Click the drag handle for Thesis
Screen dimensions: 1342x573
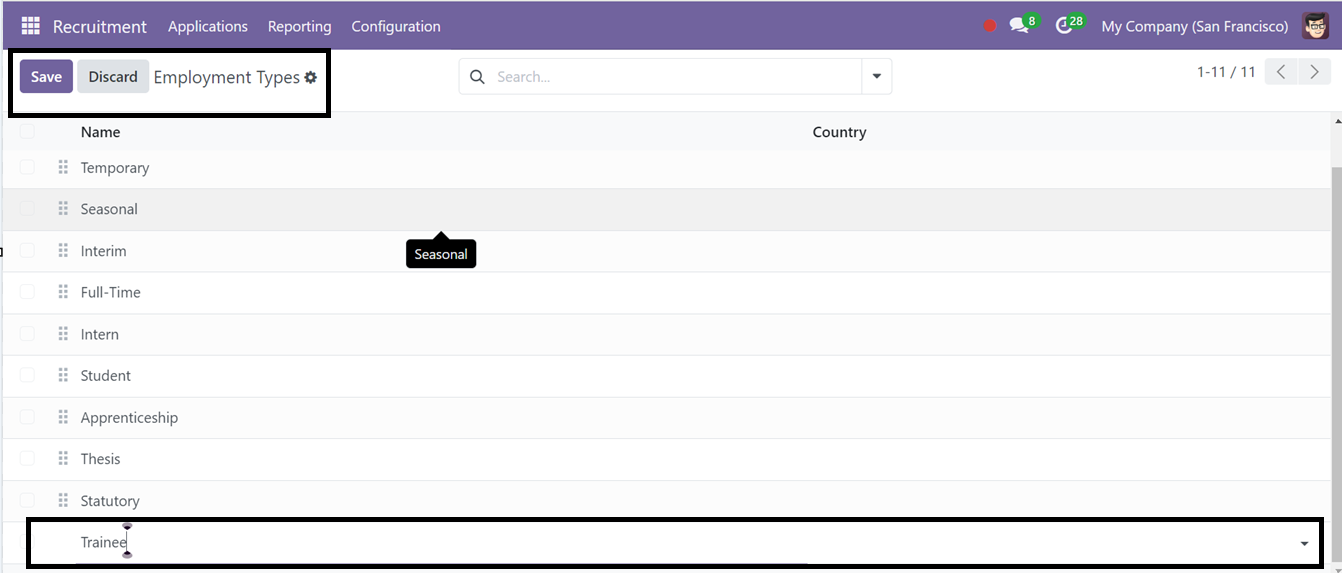pos(63,458)
